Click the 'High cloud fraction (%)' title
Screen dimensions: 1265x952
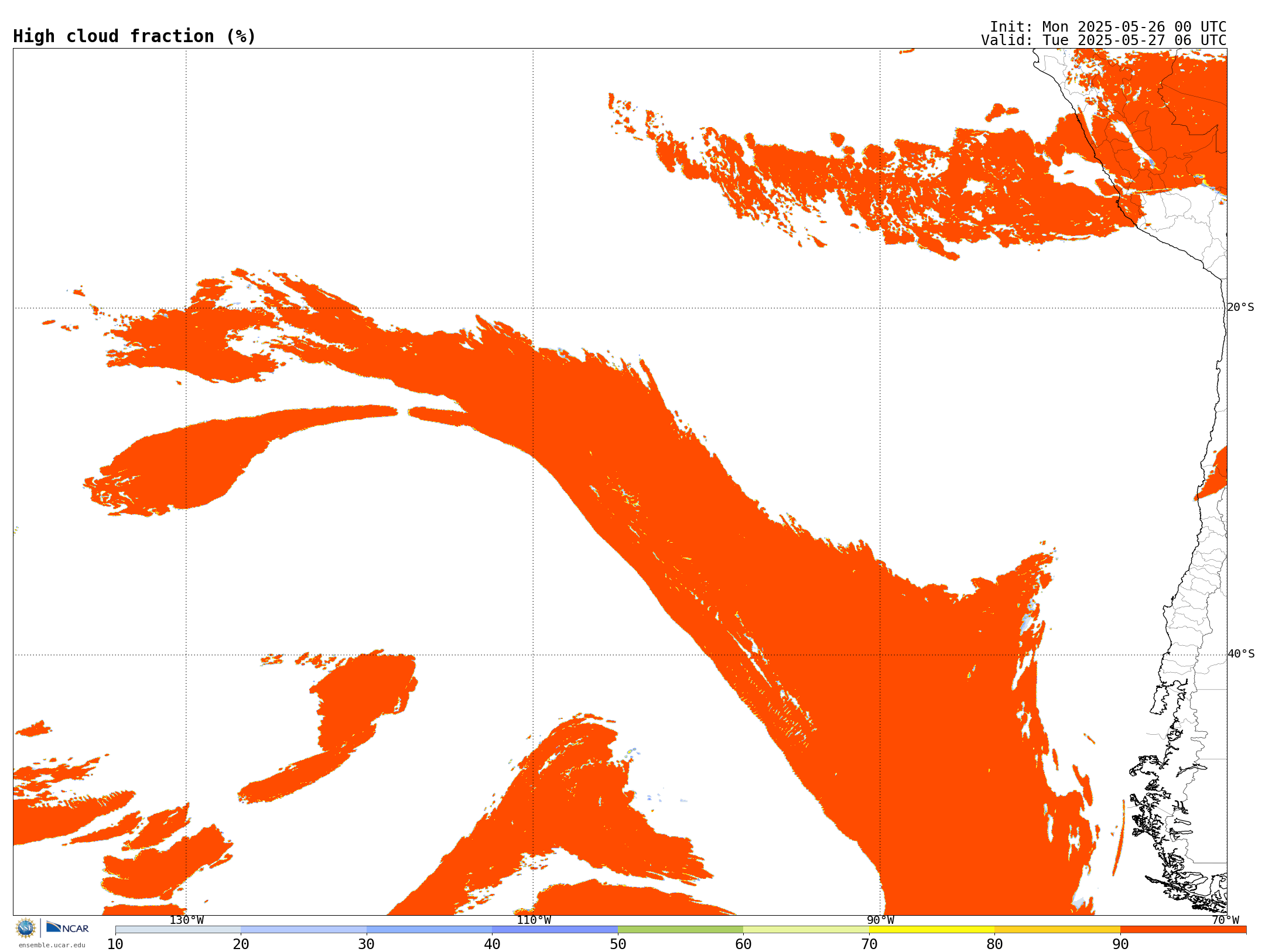pyautogui.click(x=135, y=36)
